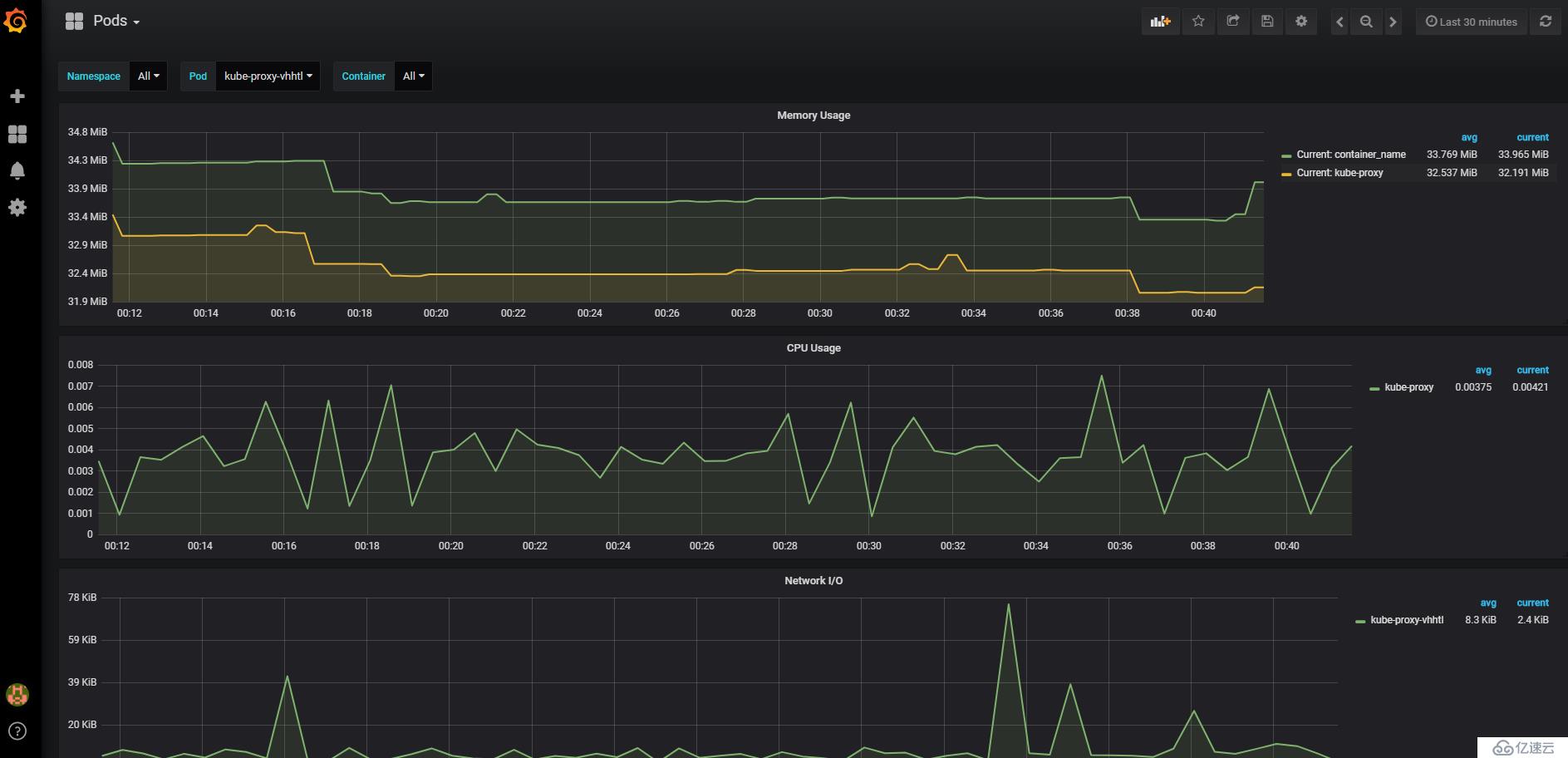Toggle the Current: kube-proxy memory legend series
1568x758 pixels.
(1339, 173)
